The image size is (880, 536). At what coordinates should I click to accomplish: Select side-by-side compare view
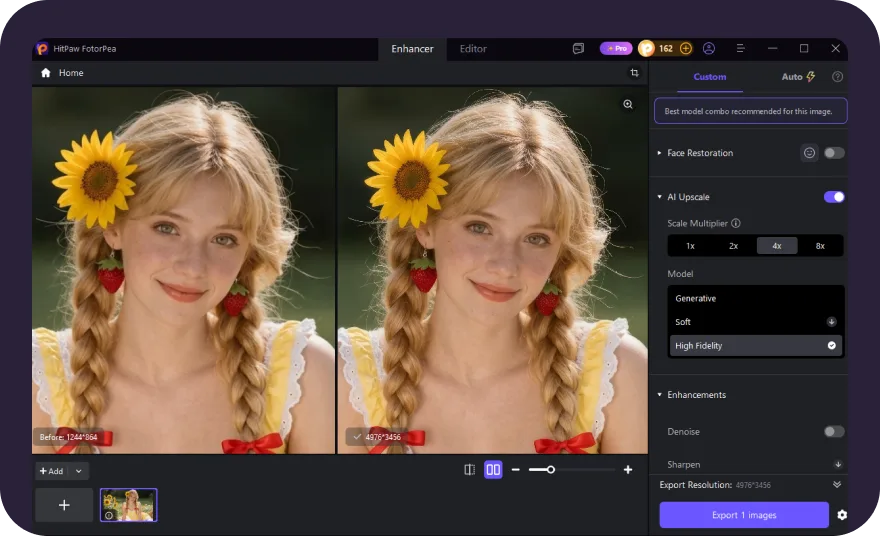pos(493,470)
